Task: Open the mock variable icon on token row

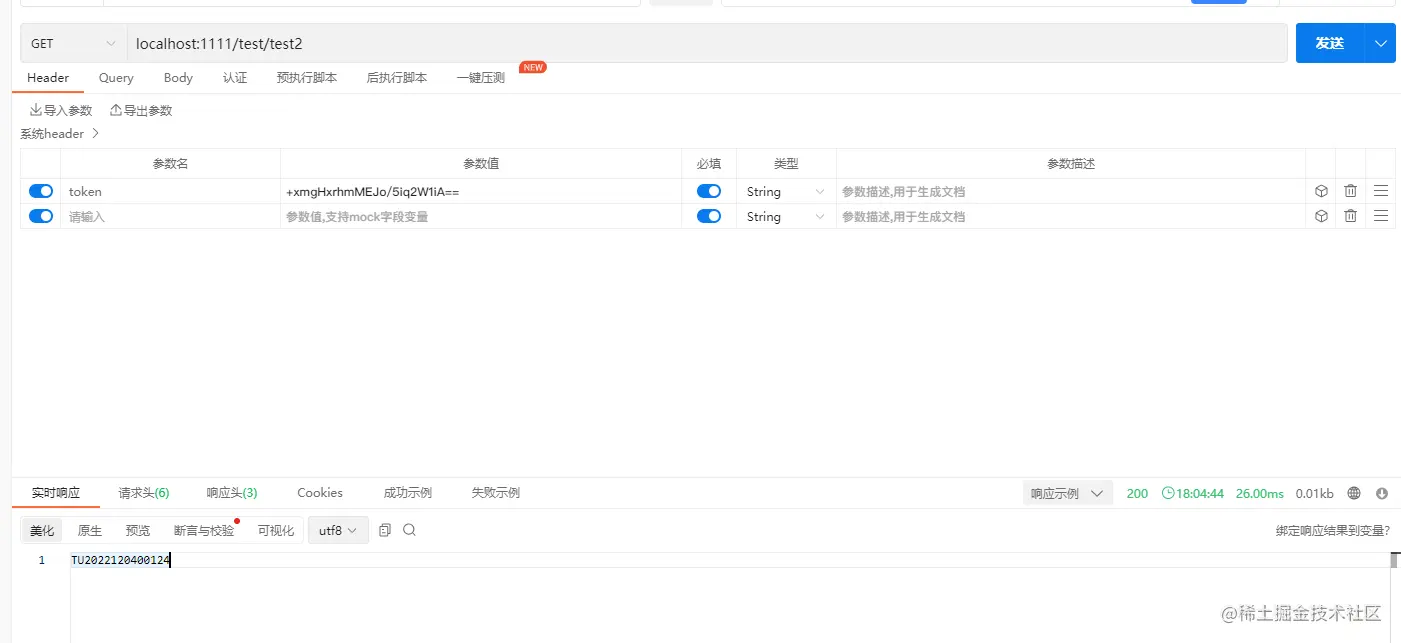Action: [x=1320, y=191]
